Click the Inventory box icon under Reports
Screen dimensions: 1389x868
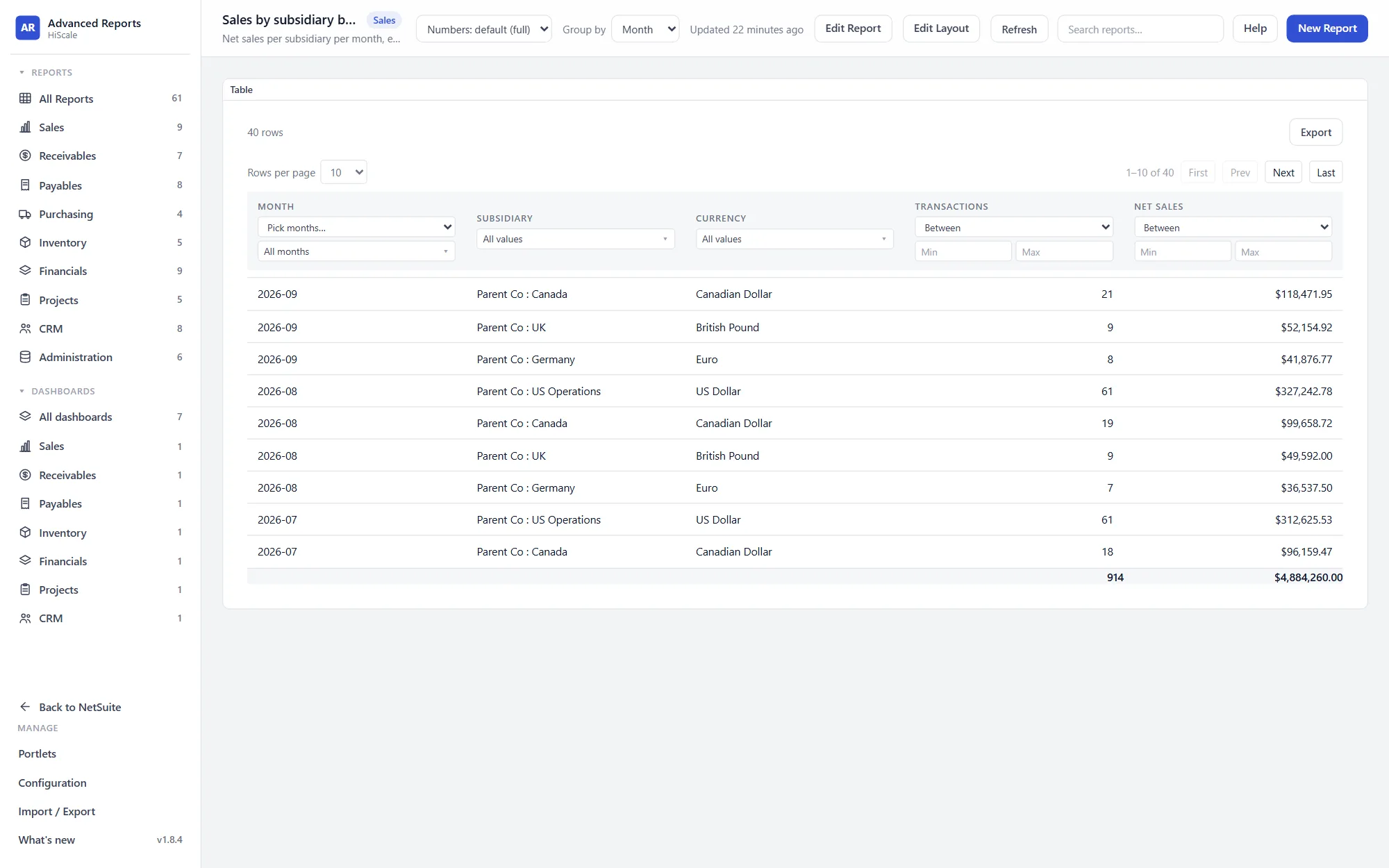point(25,242)
